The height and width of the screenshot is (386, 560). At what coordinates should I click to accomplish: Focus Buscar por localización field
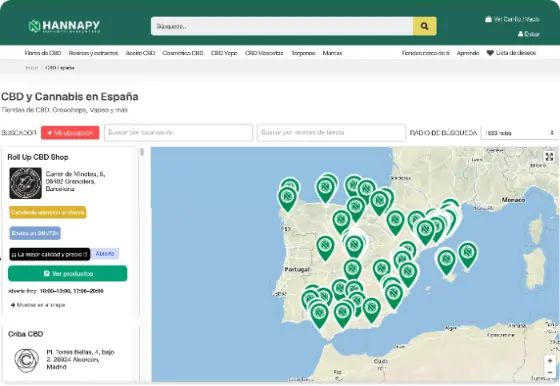pos(178,132)
